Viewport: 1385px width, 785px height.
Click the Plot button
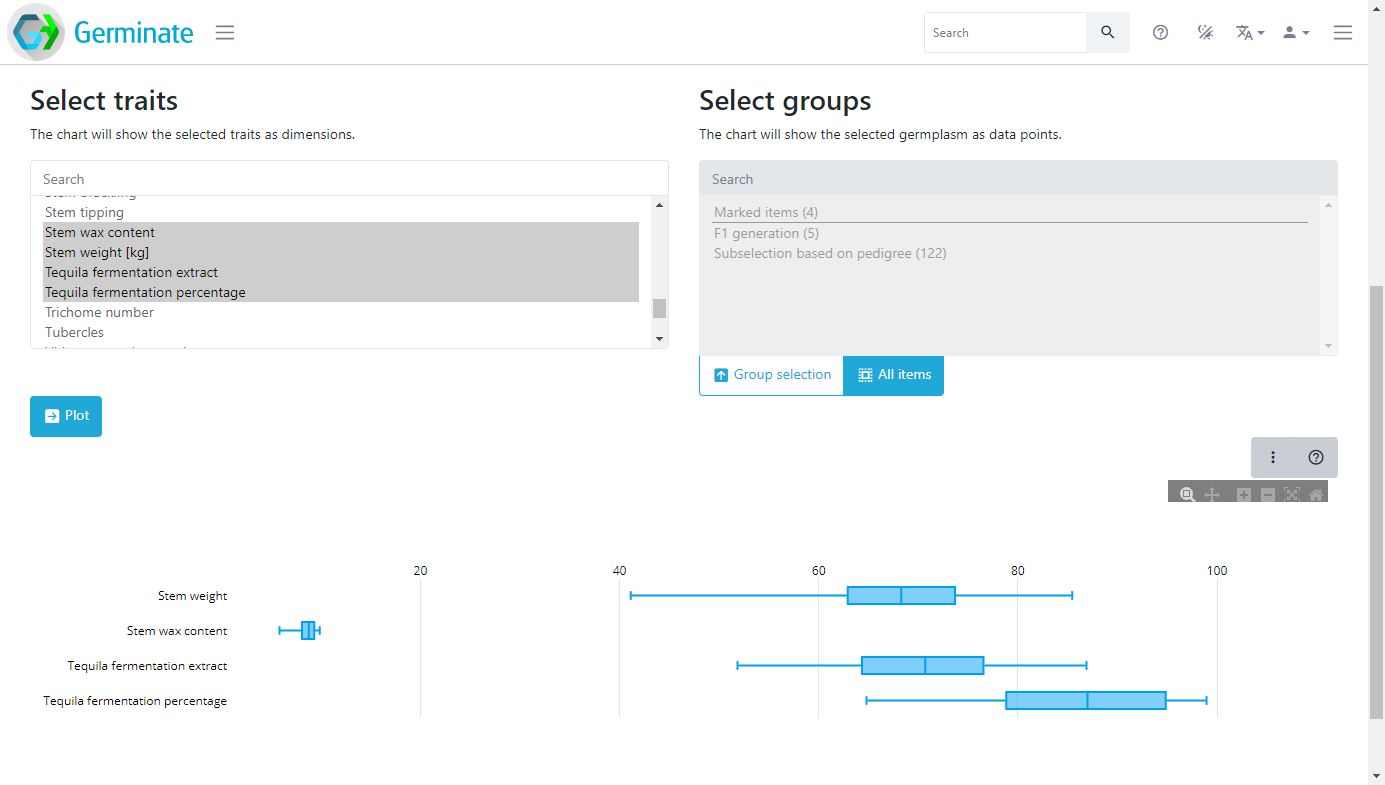[x=66, y=416]
